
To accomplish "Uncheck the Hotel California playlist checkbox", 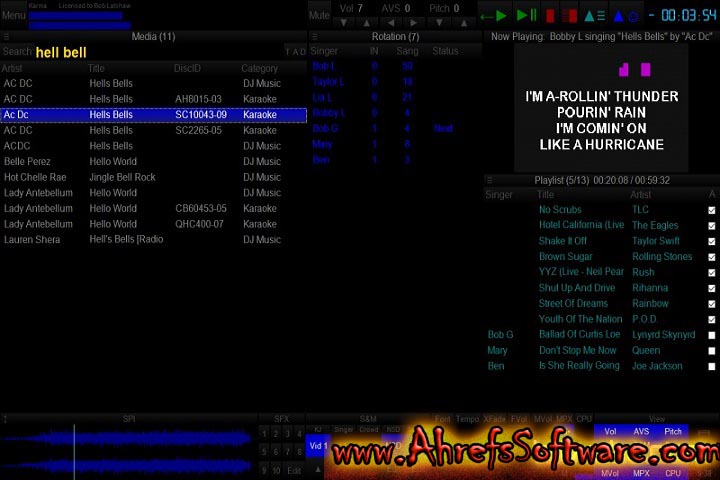I will (x=712, y=226).
